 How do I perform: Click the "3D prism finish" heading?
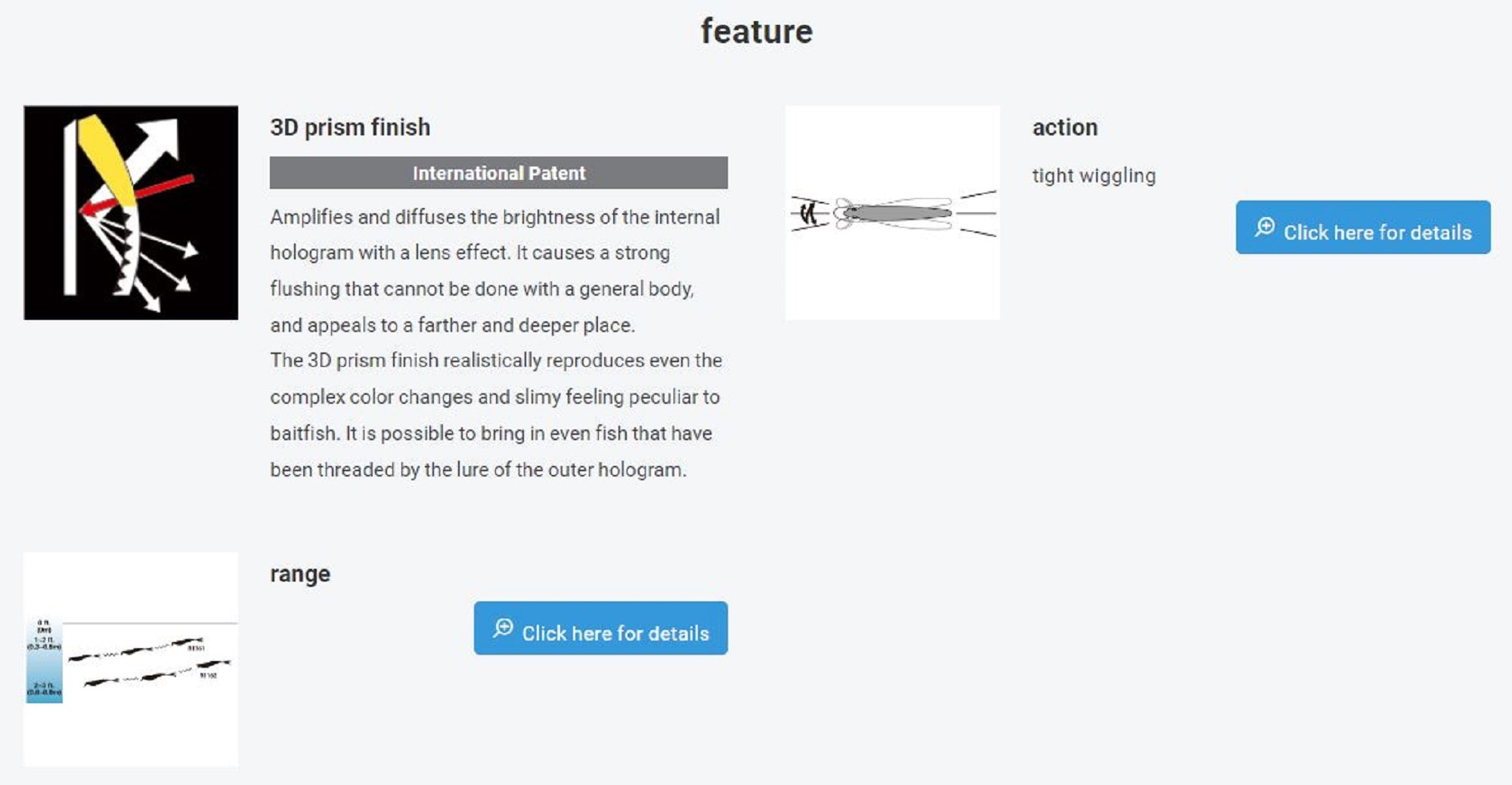(350, 127)
